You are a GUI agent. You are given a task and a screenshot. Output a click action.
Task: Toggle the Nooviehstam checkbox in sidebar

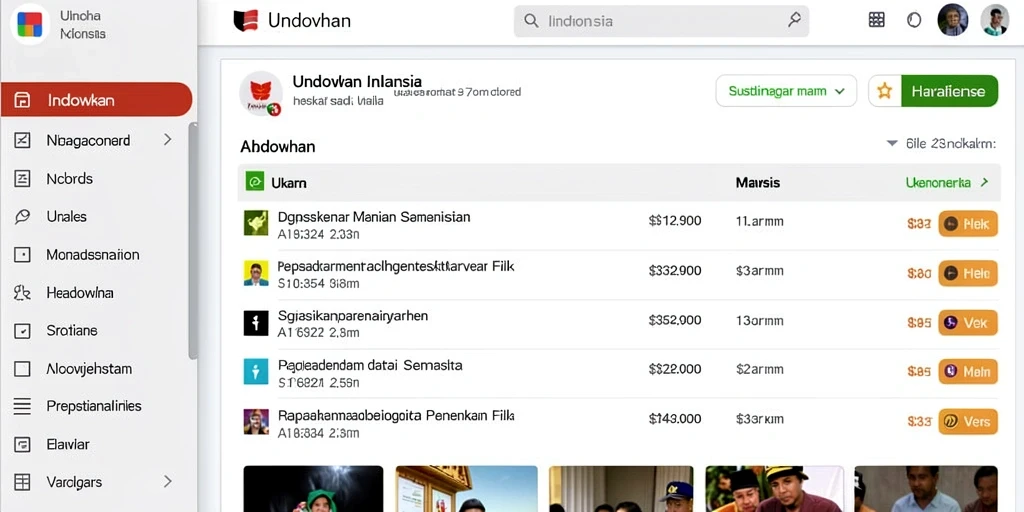tap(22, 369)
